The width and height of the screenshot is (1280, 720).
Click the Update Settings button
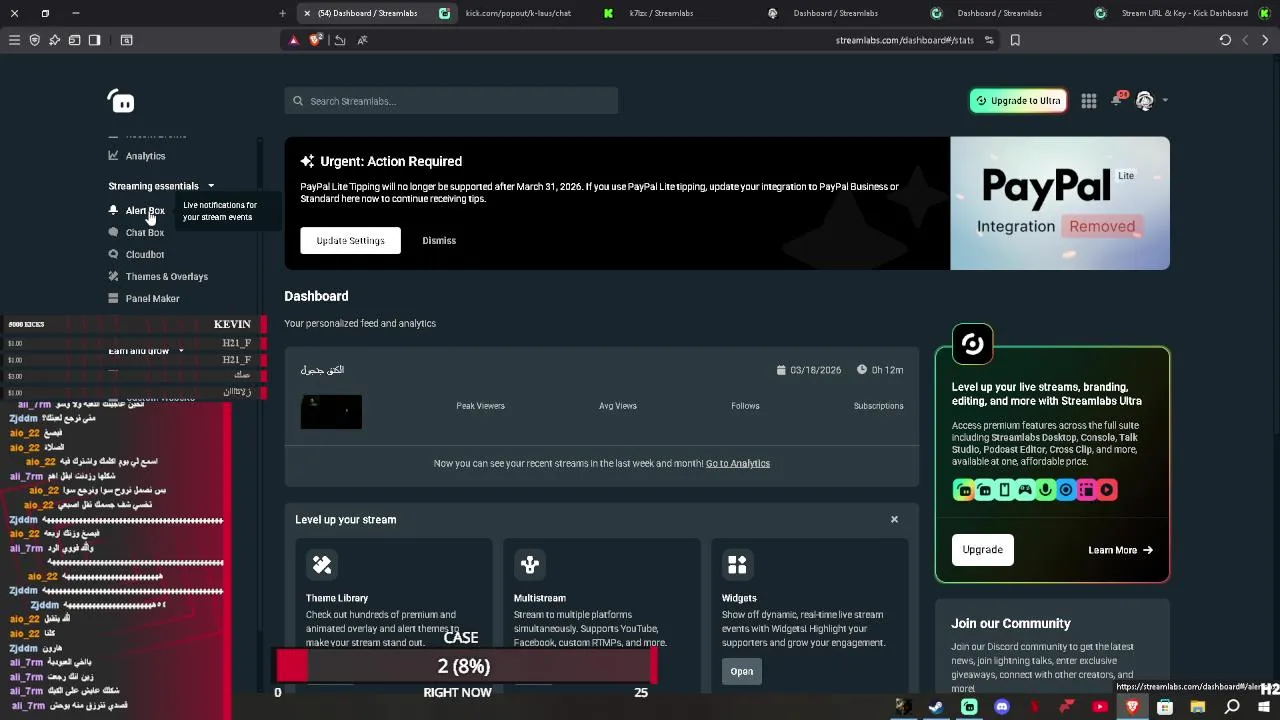tap(350, 240)
